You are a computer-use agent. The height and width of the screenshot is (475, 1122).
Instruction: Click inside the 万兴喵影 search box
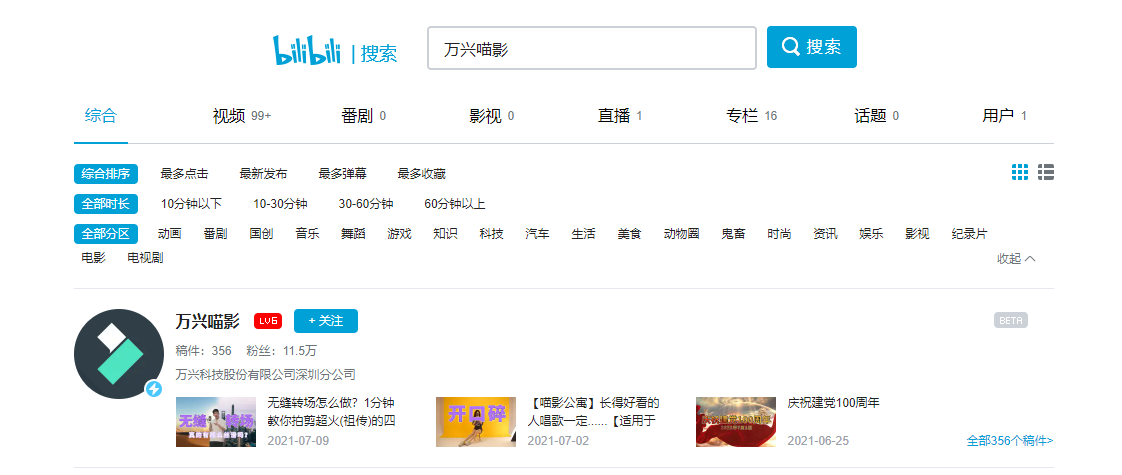[592, 48]
